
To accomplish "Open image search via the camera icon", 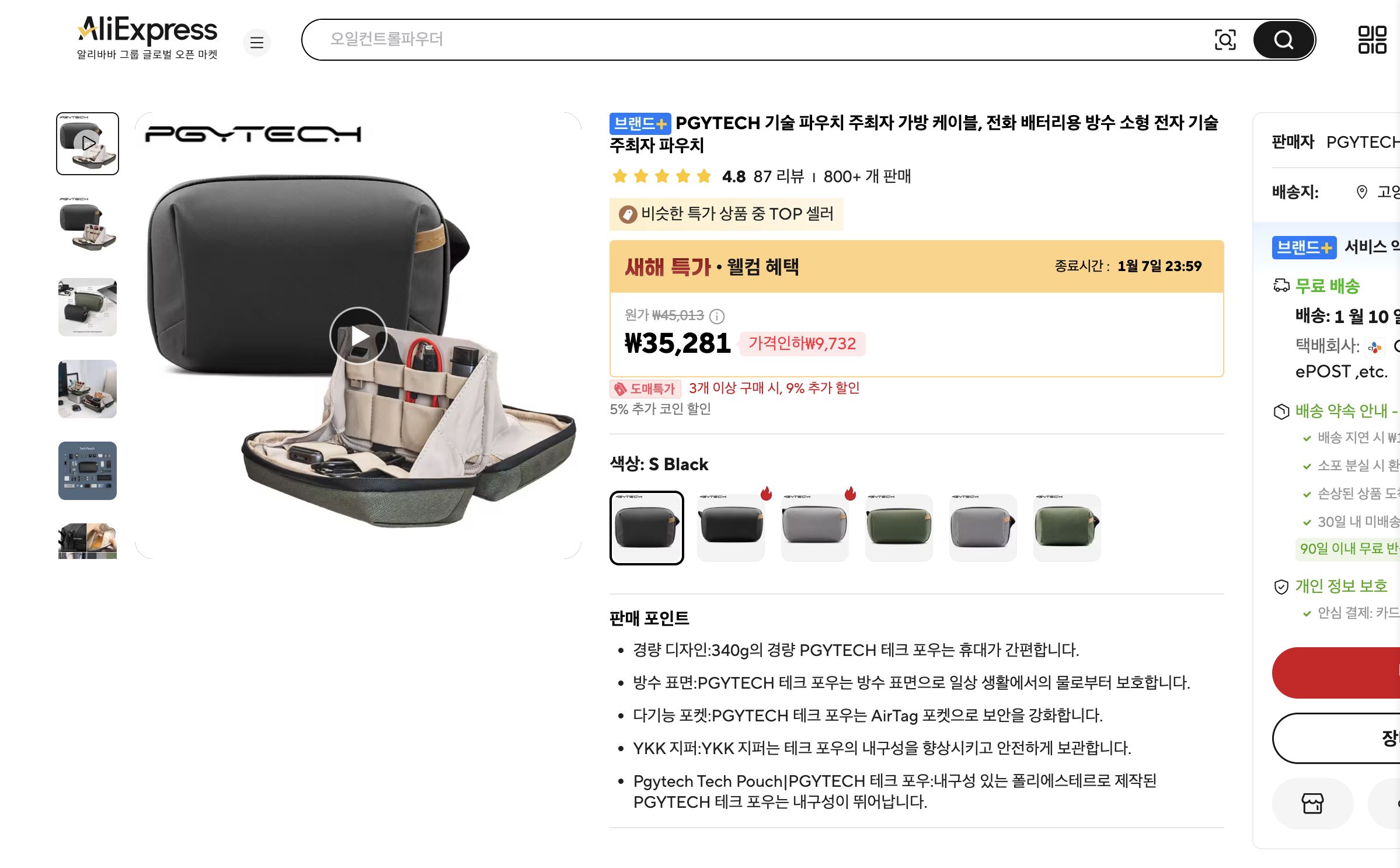I will (x=1226, y=40).
